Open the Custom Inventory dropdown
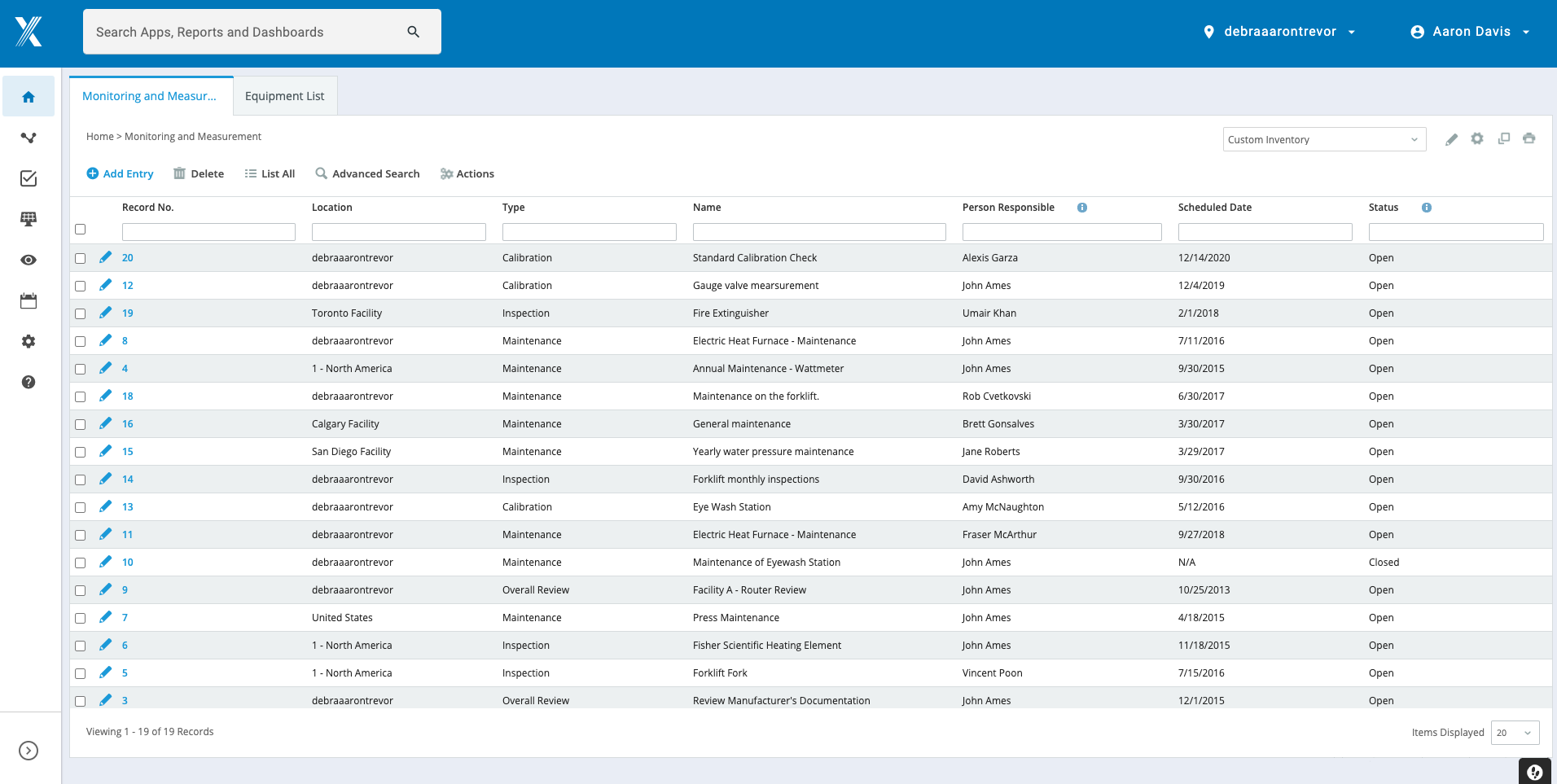 (x=1323, y=139)
